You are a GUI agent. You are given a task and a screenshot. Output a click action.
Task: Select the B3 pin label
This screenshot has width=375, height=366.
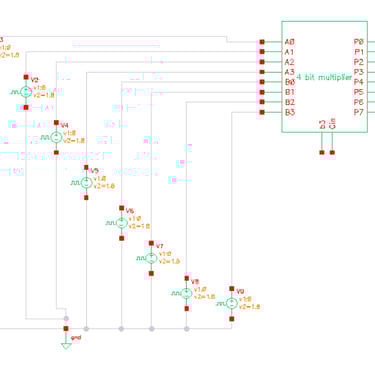289,112
